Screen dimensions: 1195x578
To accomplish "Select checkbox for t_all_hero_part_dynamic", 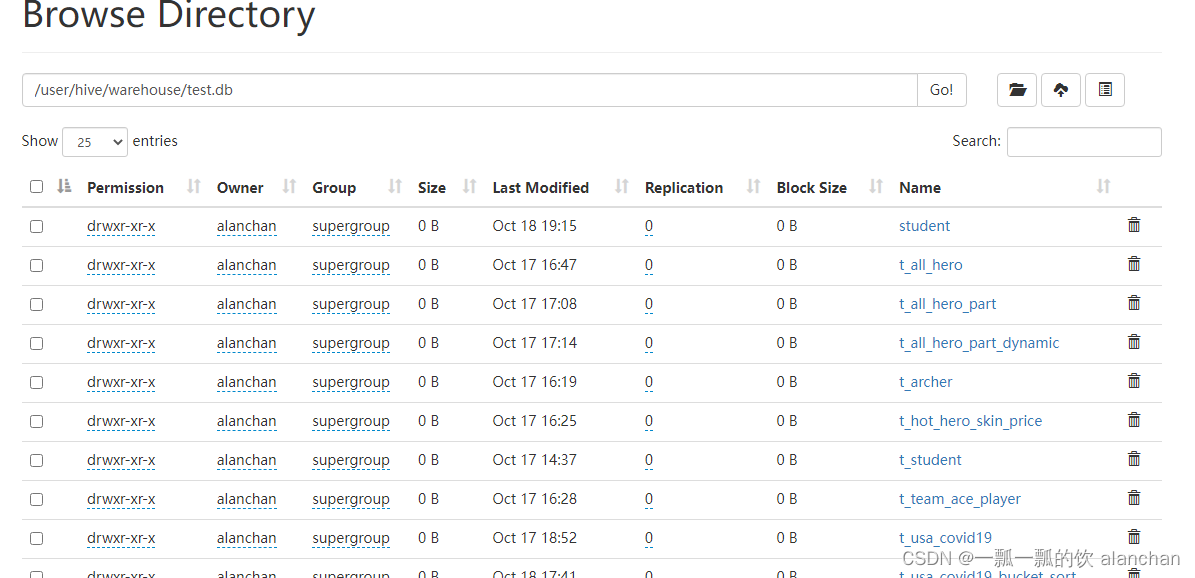I will [x=37, y=343].
